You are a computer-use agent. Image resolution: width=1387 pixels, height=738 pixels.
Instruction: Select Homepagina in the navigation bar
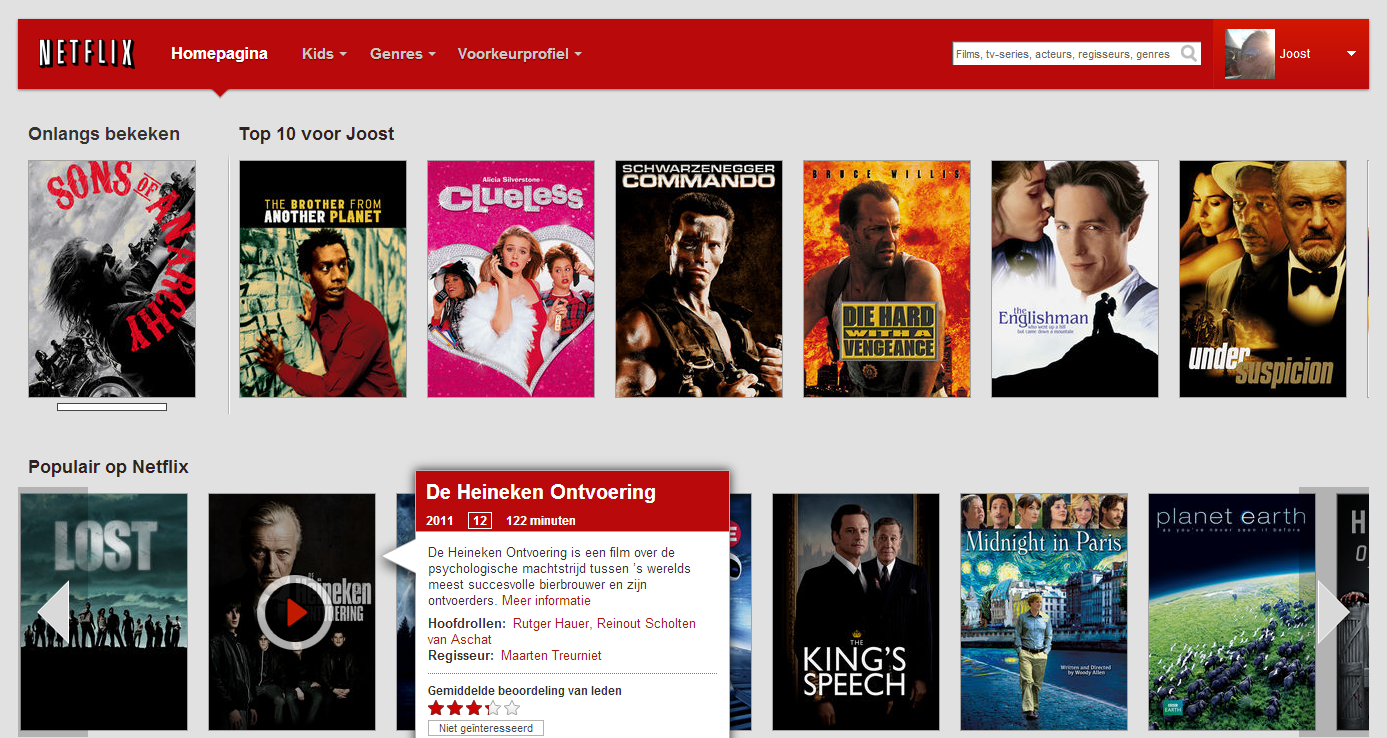coord(219,53)
